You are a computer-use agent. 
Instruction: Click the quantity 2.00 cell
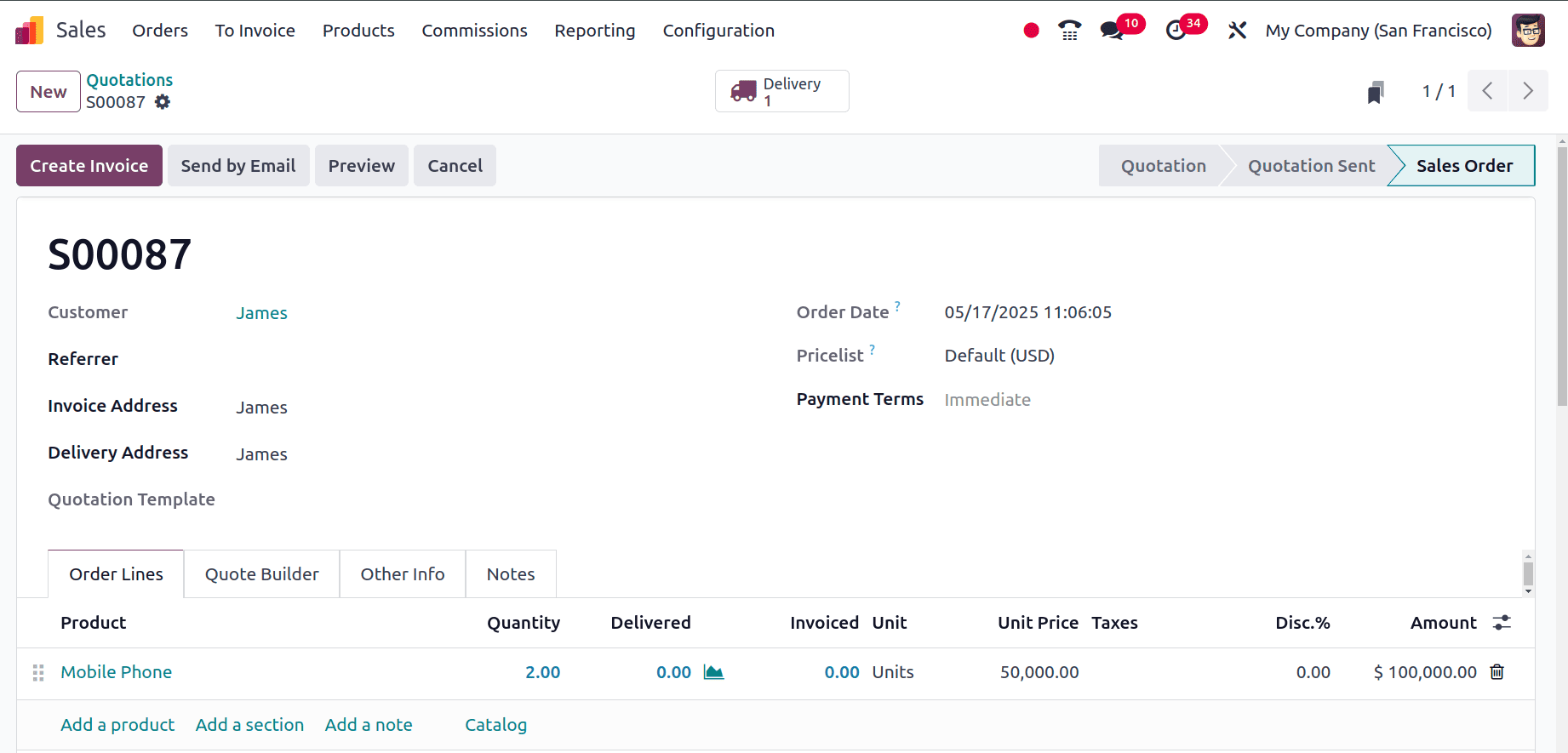pyautogui.click(x=542, y=672)
